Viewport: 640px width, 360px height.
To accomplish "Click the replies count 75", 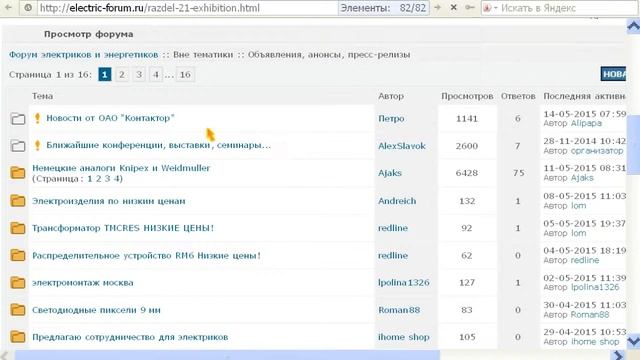I will [x=518, y=173].
